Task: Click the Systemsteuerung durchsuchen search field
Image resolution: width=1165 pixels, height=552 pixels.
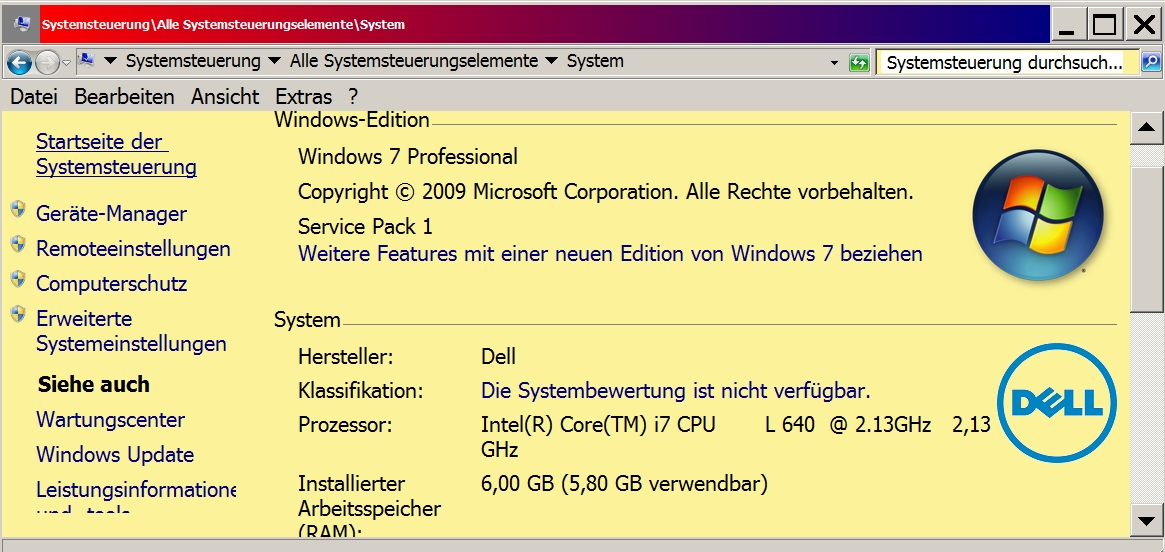Action: click(x=1005, y=63)
